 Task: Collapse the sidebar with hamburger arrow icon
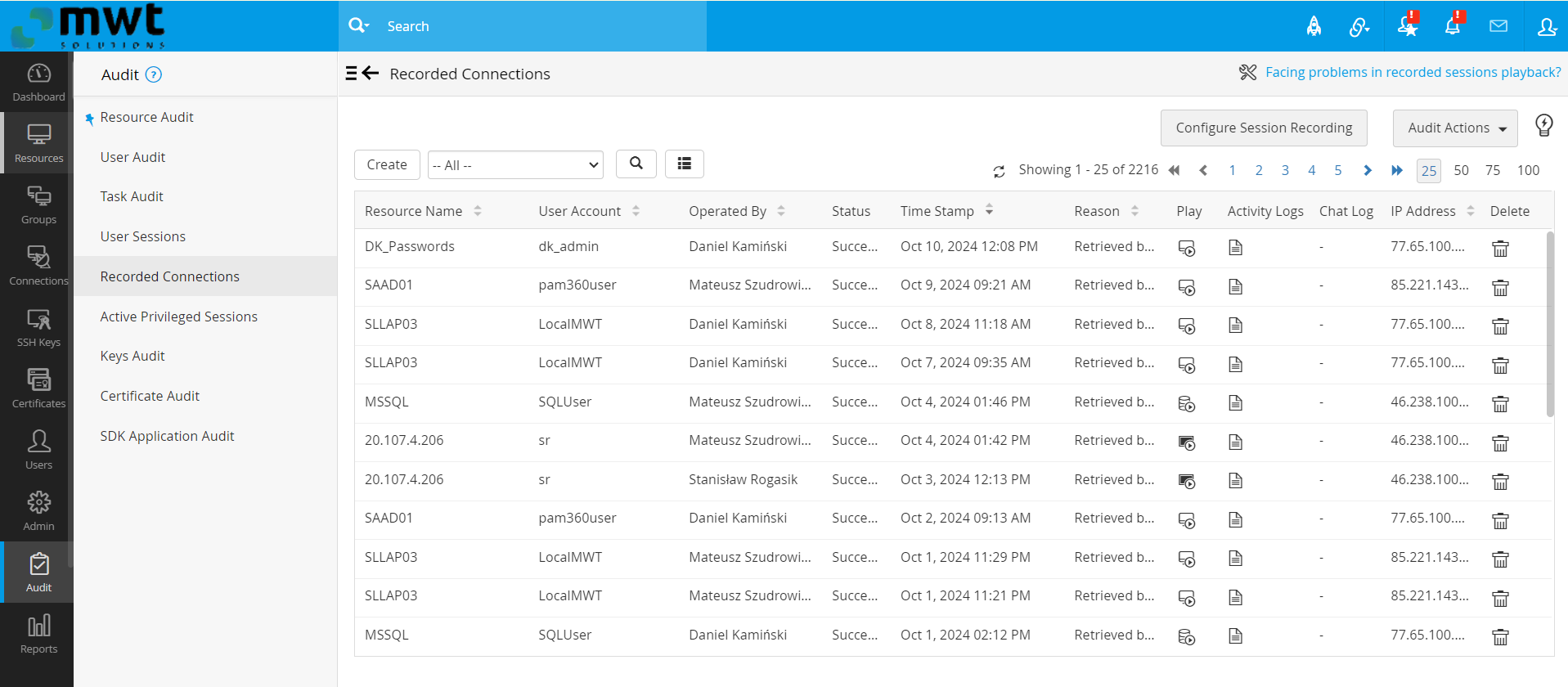[362, 74]
